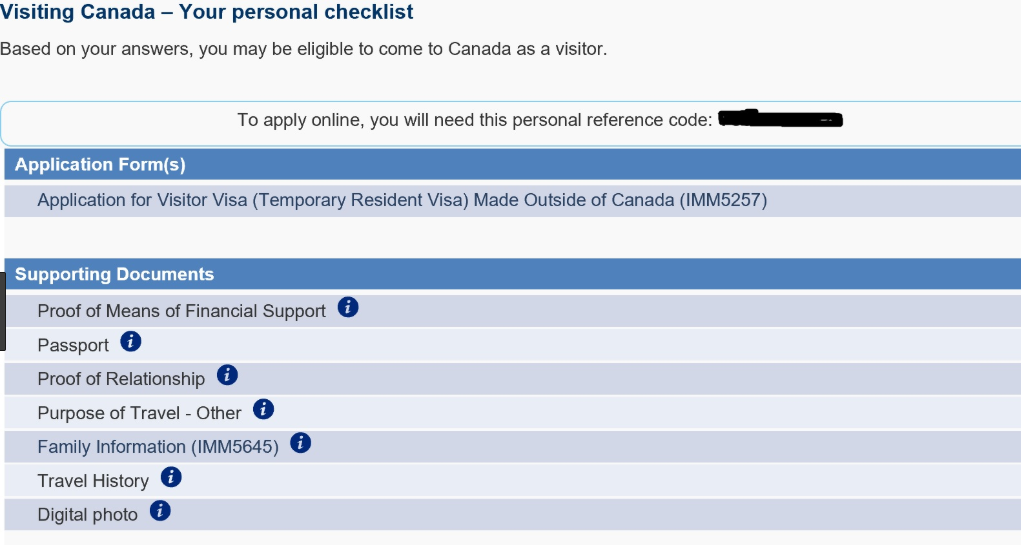This screenshot has width=1021, height=545.
Task: Select the Family Information (IMM5645) entry
Action: pyautogui.click(x=158, y=447)
